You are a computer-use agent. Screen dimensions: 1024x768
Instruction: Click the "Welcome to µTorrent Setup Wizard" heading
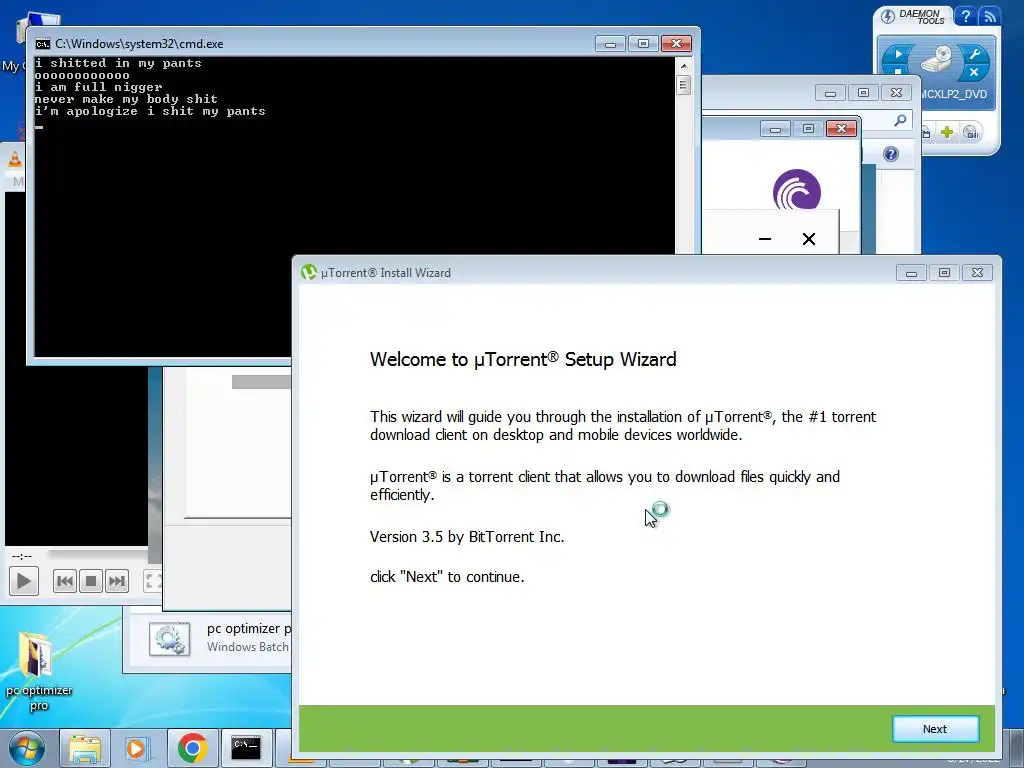[523, 359]
